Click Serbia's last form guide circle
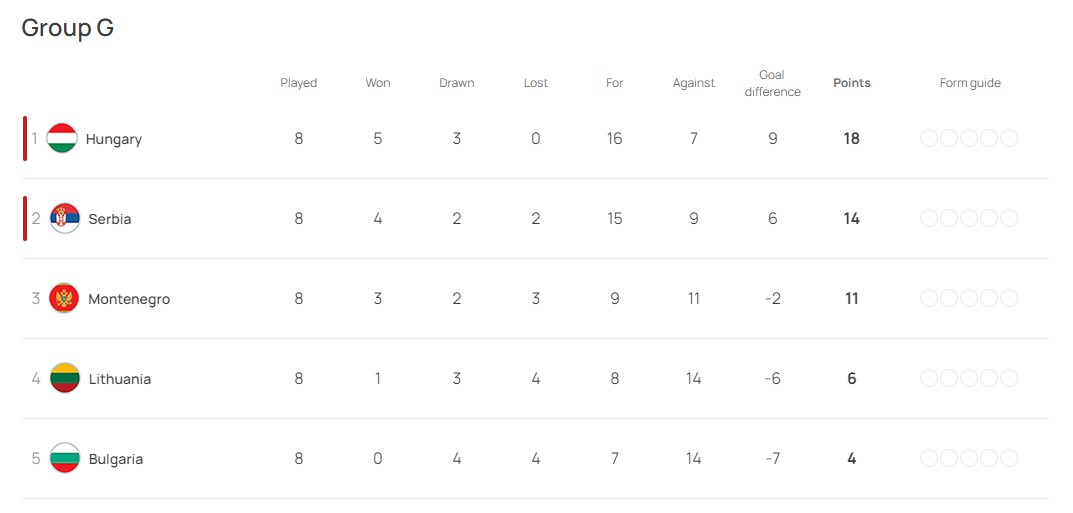 (1009, 219)
